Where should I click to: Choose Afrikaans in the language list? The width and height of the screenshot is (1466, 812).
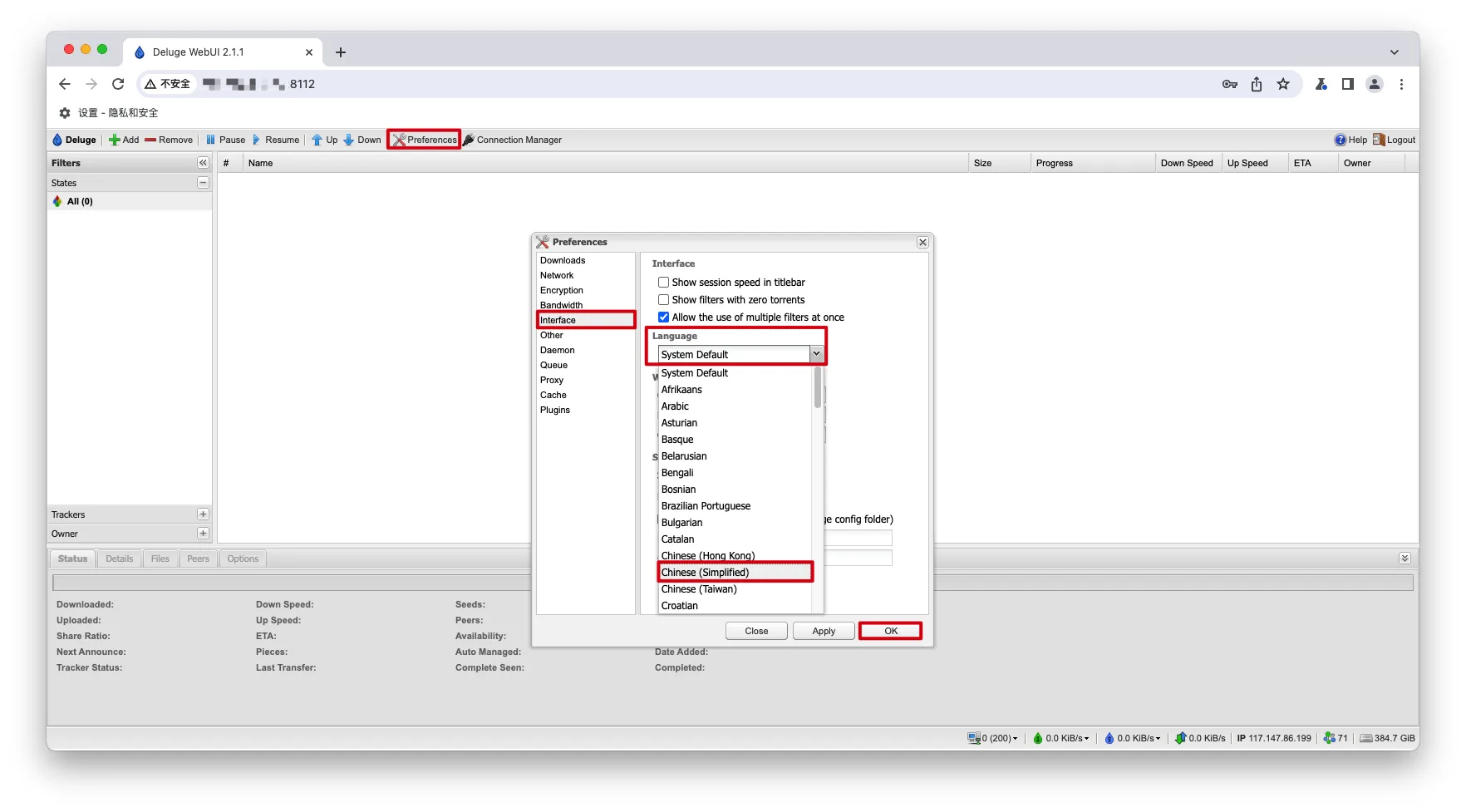pyautogui.click(x=735, y=390)
